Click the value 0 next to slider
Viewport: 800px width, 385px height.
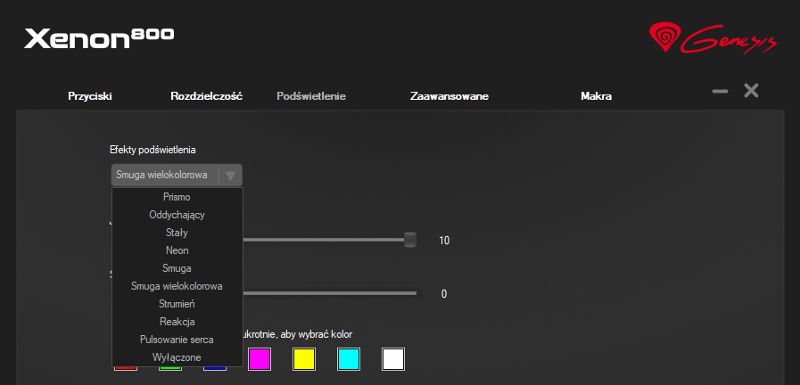pos(444,294)
